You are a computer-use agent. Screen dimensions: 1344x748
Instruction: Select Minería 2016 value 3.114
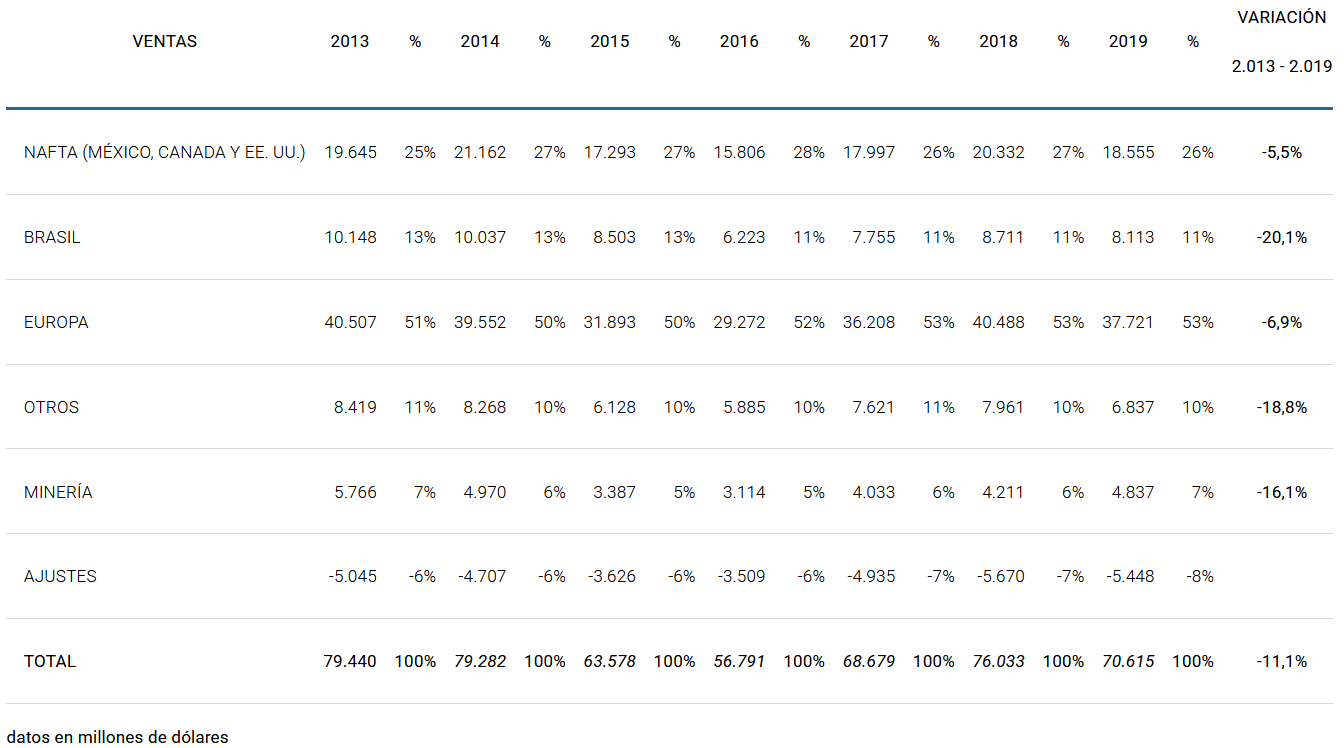[x=739, y=492]
